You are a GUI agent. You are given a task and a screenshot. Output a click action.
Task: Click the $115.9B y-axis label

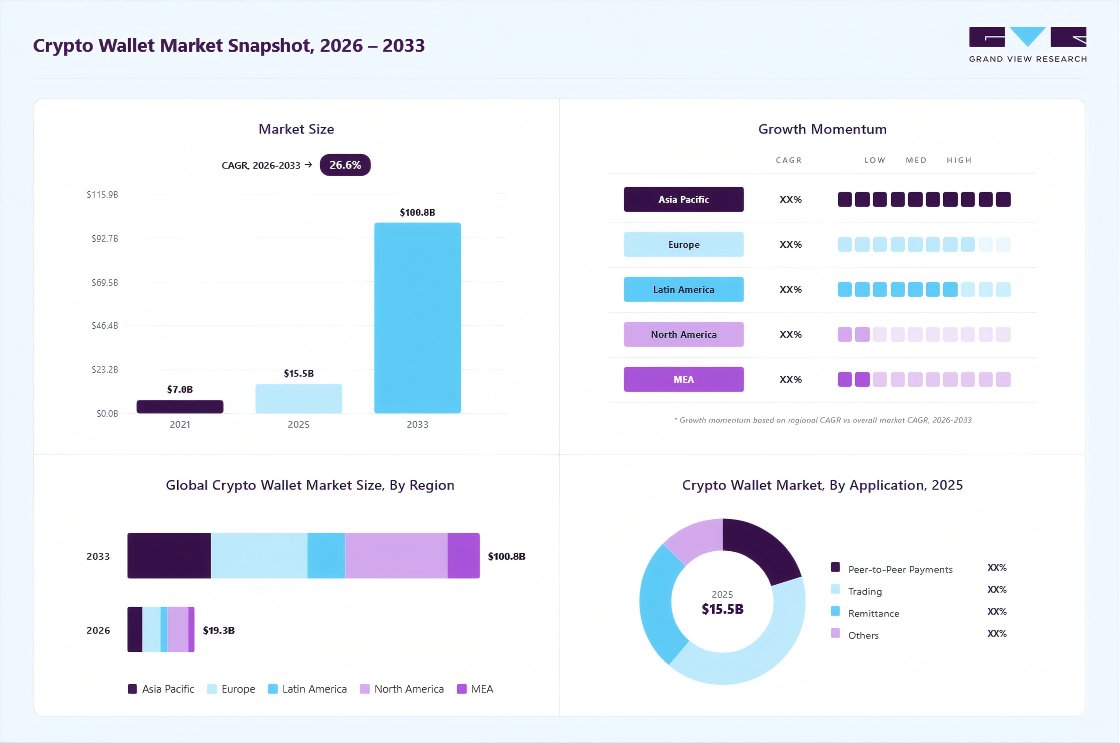click(x=102, y=194)
